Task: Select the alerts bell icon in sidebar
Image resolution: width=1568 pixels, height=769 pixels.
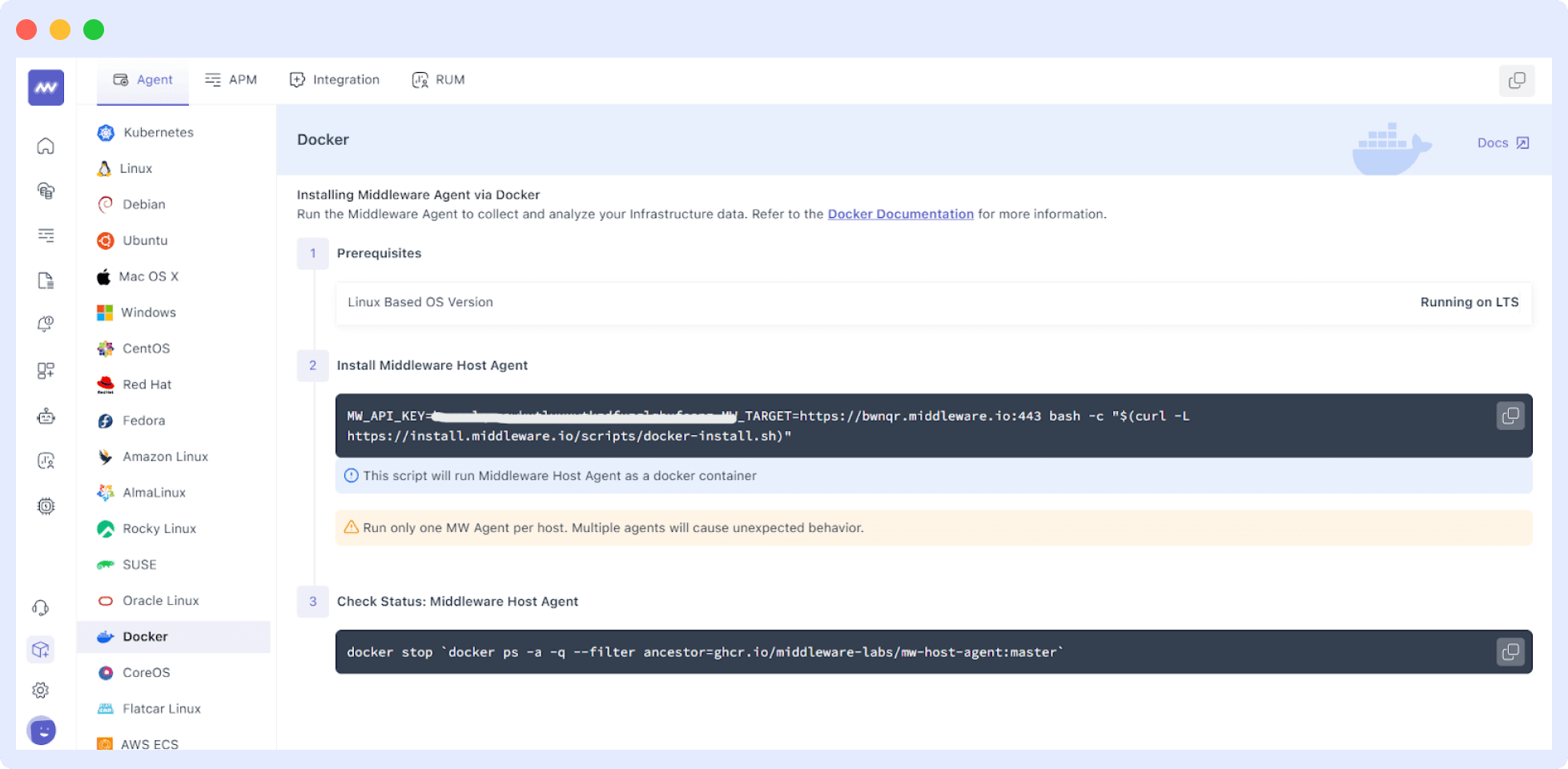Action: point(45,324)
